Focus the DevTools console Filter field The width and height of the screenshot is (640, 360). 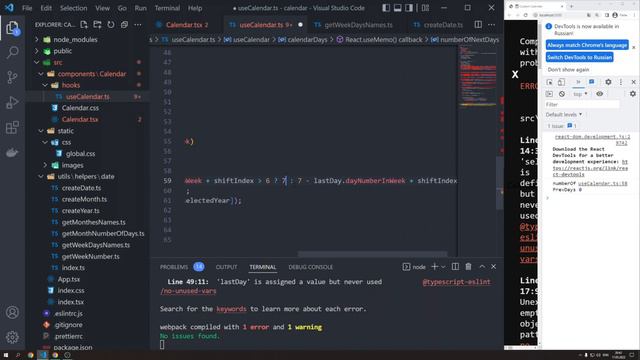pyautogui.click(x=582, y=104)
